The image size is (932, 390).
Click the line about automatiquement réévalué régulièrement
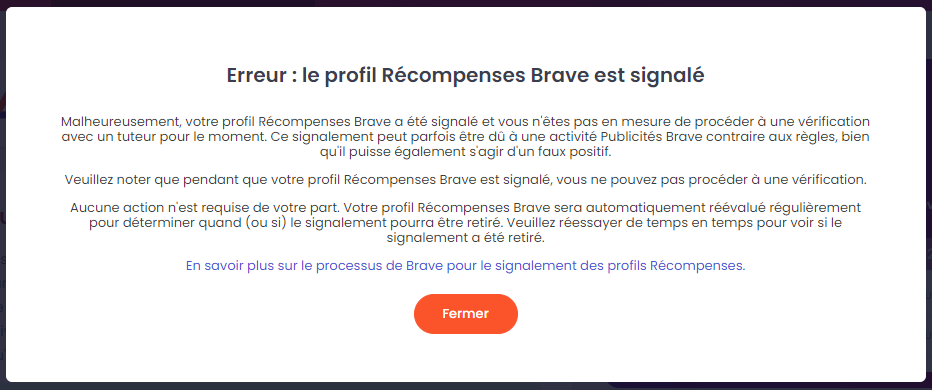[x=465, y=208]
